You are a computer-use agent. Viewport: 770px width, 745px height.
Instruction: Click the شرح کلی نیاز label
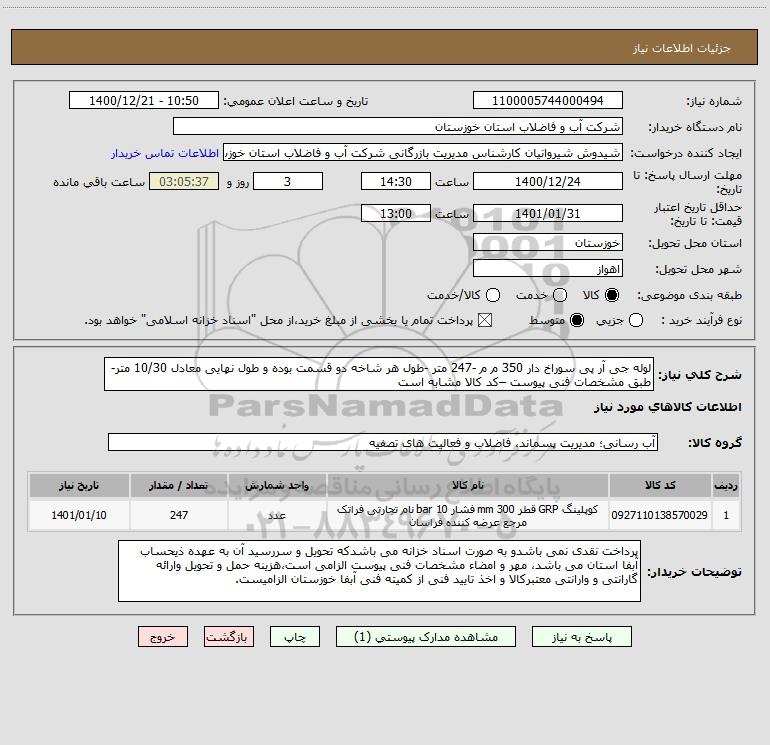700,375
